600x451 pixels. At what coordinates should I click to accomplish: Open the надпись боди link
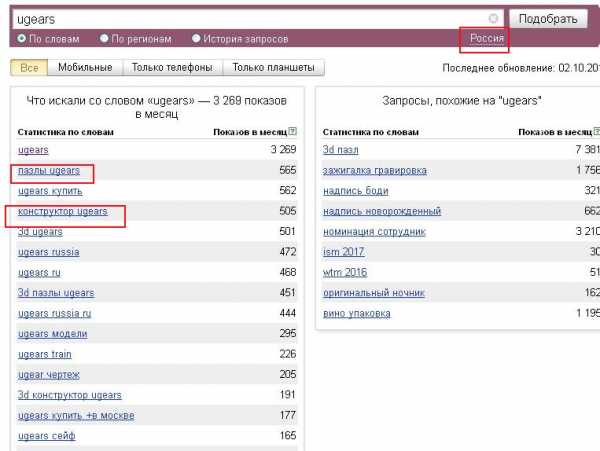[355, 190]
